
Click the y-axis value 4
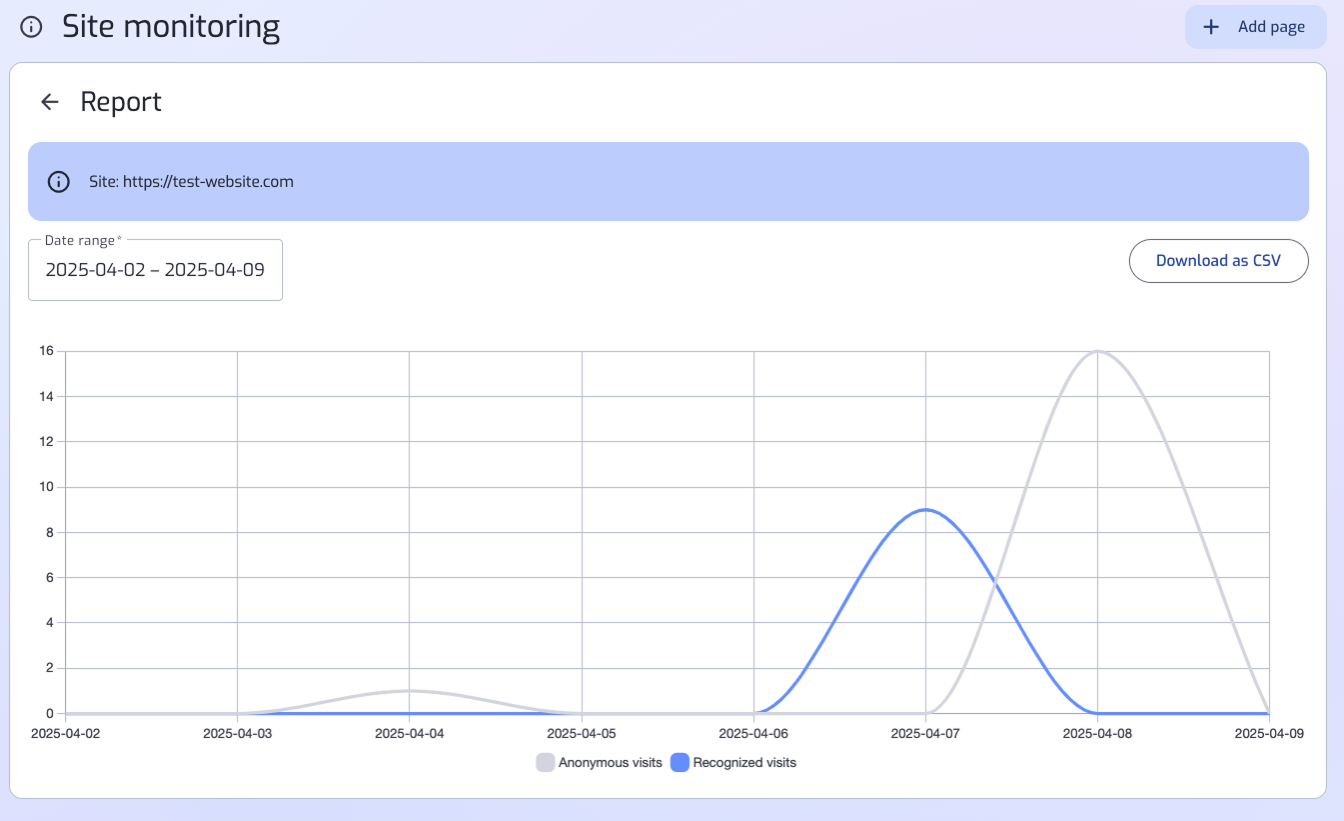click(x=49, y=623)
